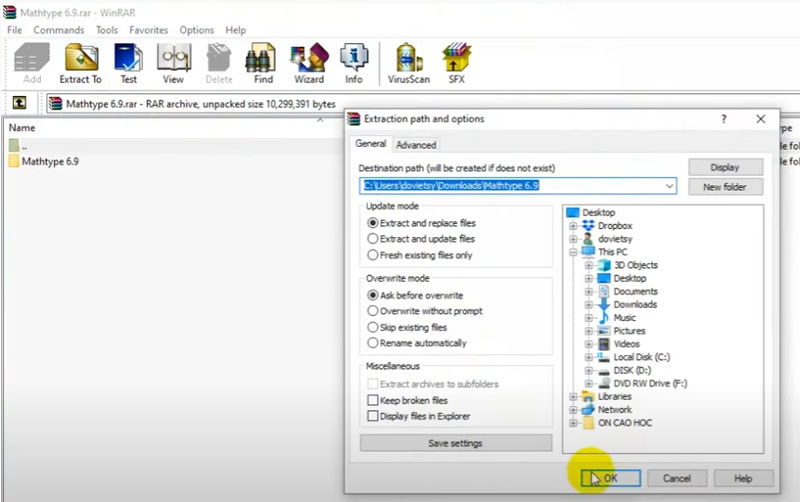This screenshot has width=800, height=502.
Task: Expand the Dropbox tree node
Action: point(573,225)
